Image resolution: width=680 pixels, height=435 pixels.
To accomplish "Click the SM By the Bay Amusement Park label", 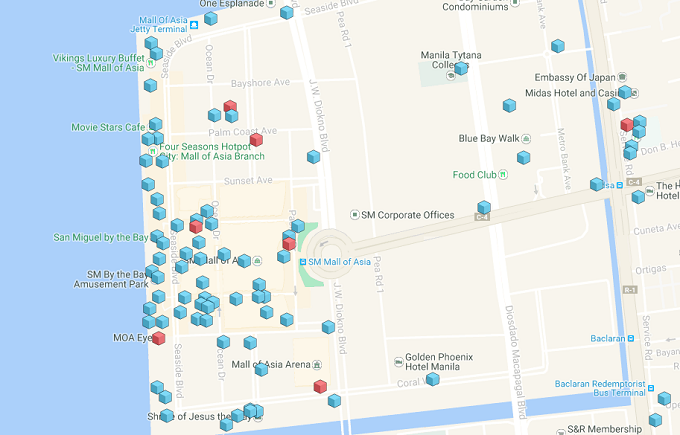I will point(111,279).
